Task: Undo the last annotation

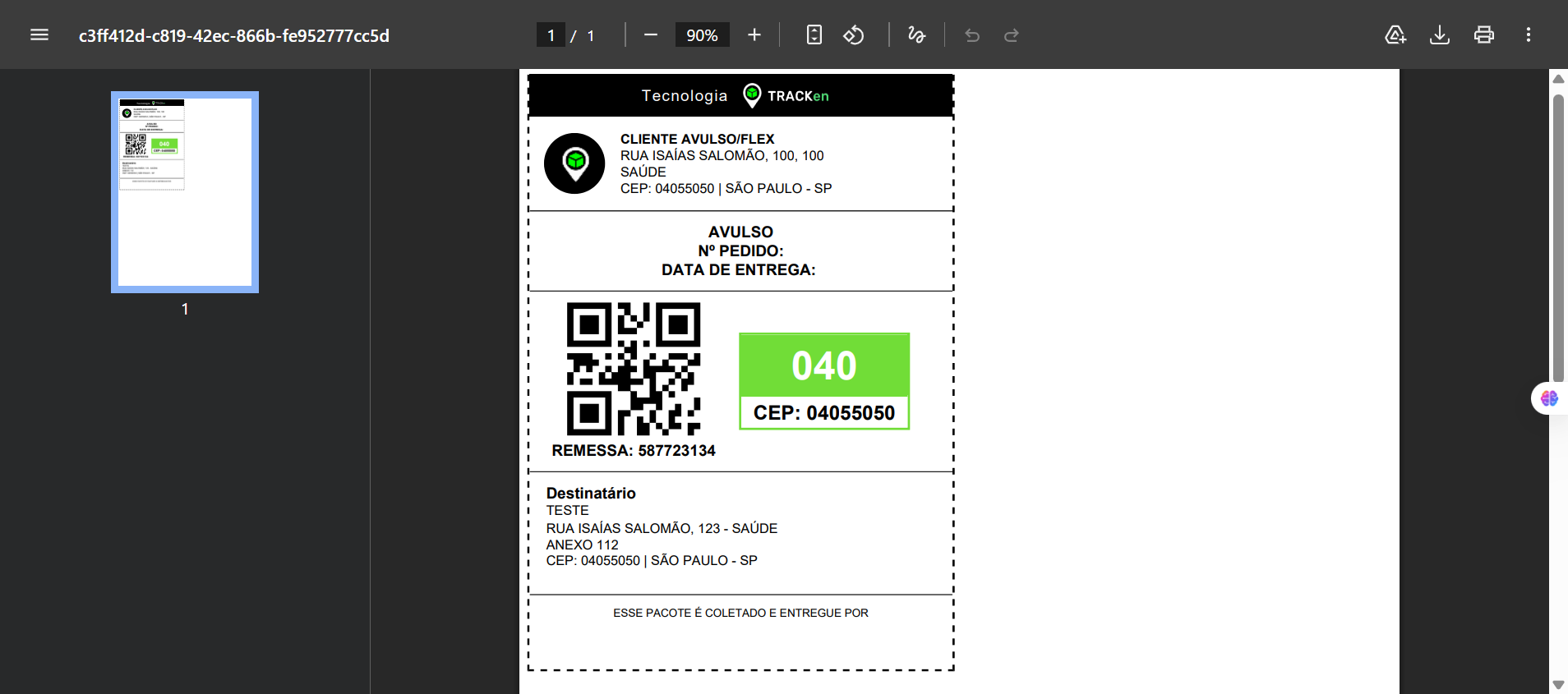Action: pos(972,34)
